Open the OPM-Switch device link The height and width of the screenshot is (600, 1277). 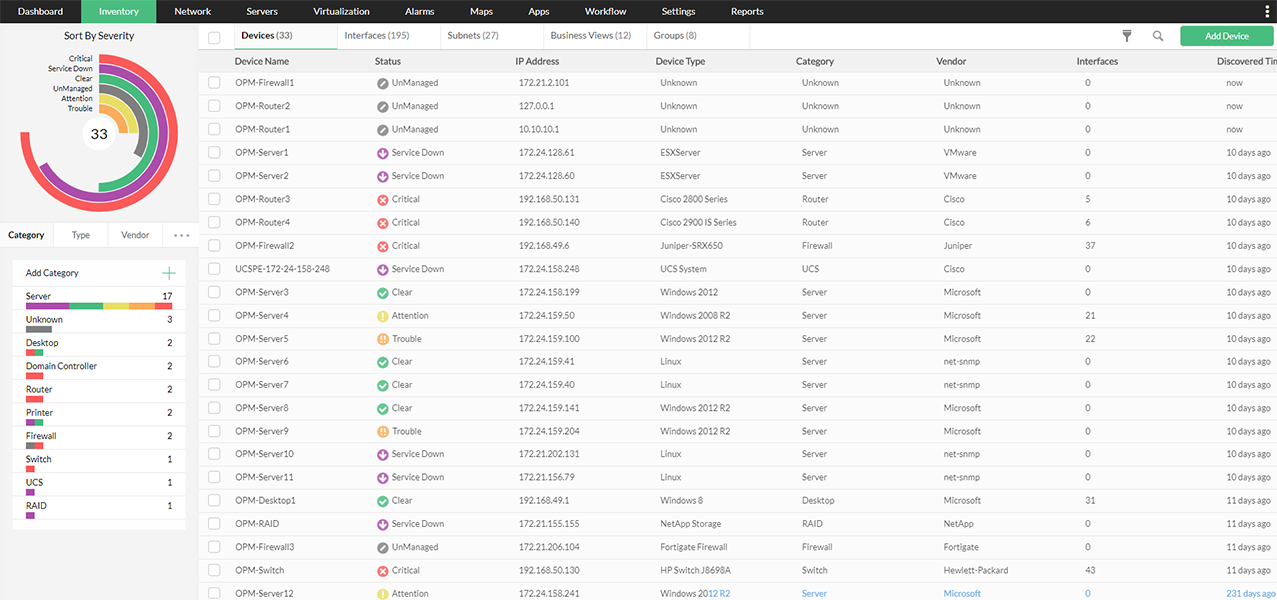pyautogui.click(x=260, y=571)
